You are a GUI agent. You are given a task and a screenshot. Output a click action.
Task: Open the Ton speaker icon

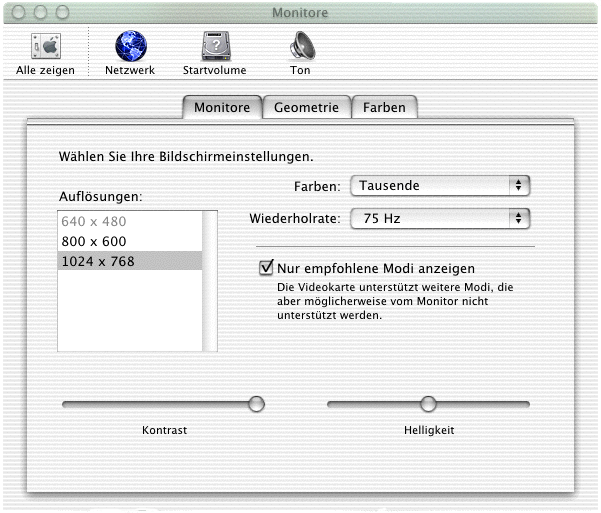(x=302, y=46)
